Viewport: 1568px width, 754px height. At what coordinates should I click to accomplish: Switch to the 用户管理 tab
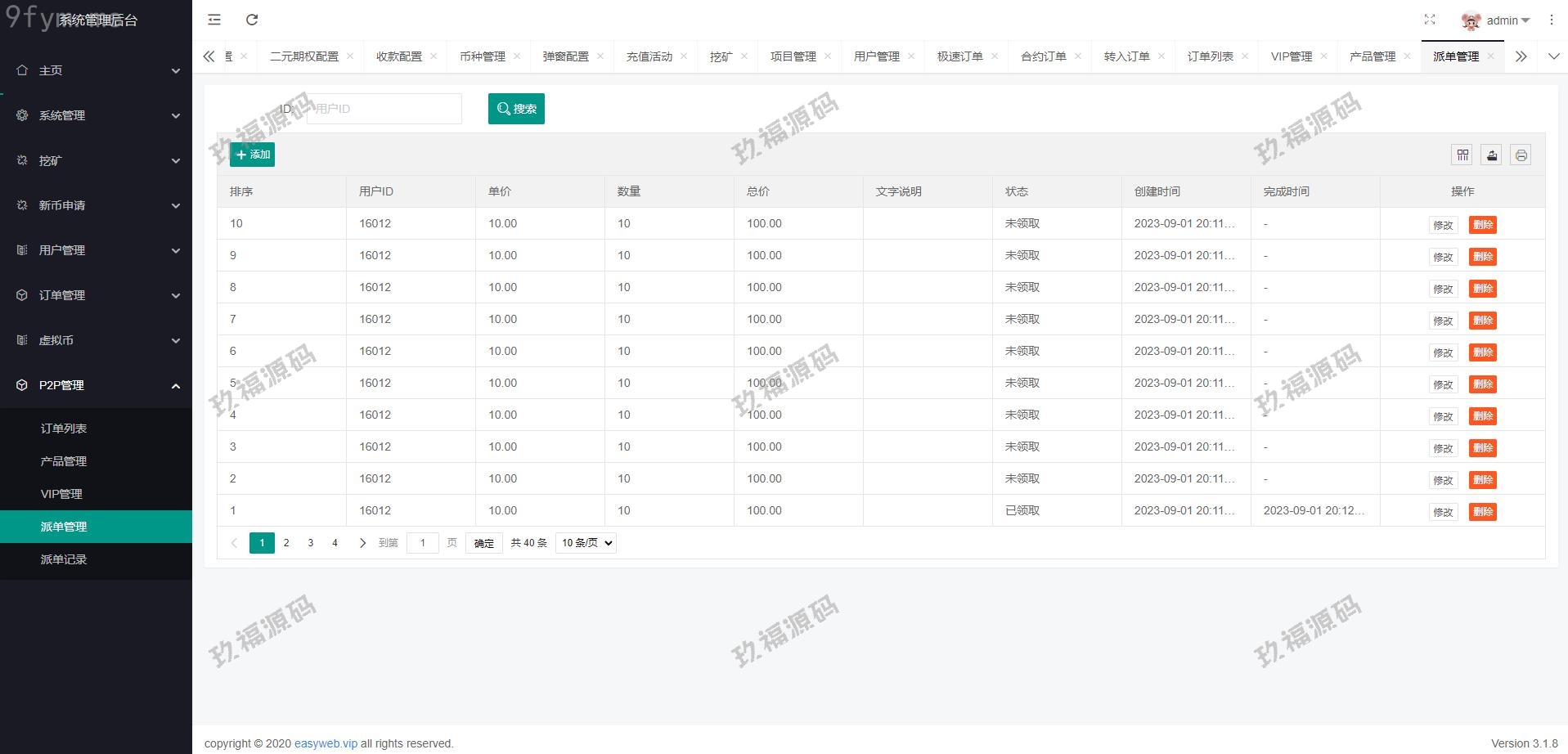pos(876,56)
